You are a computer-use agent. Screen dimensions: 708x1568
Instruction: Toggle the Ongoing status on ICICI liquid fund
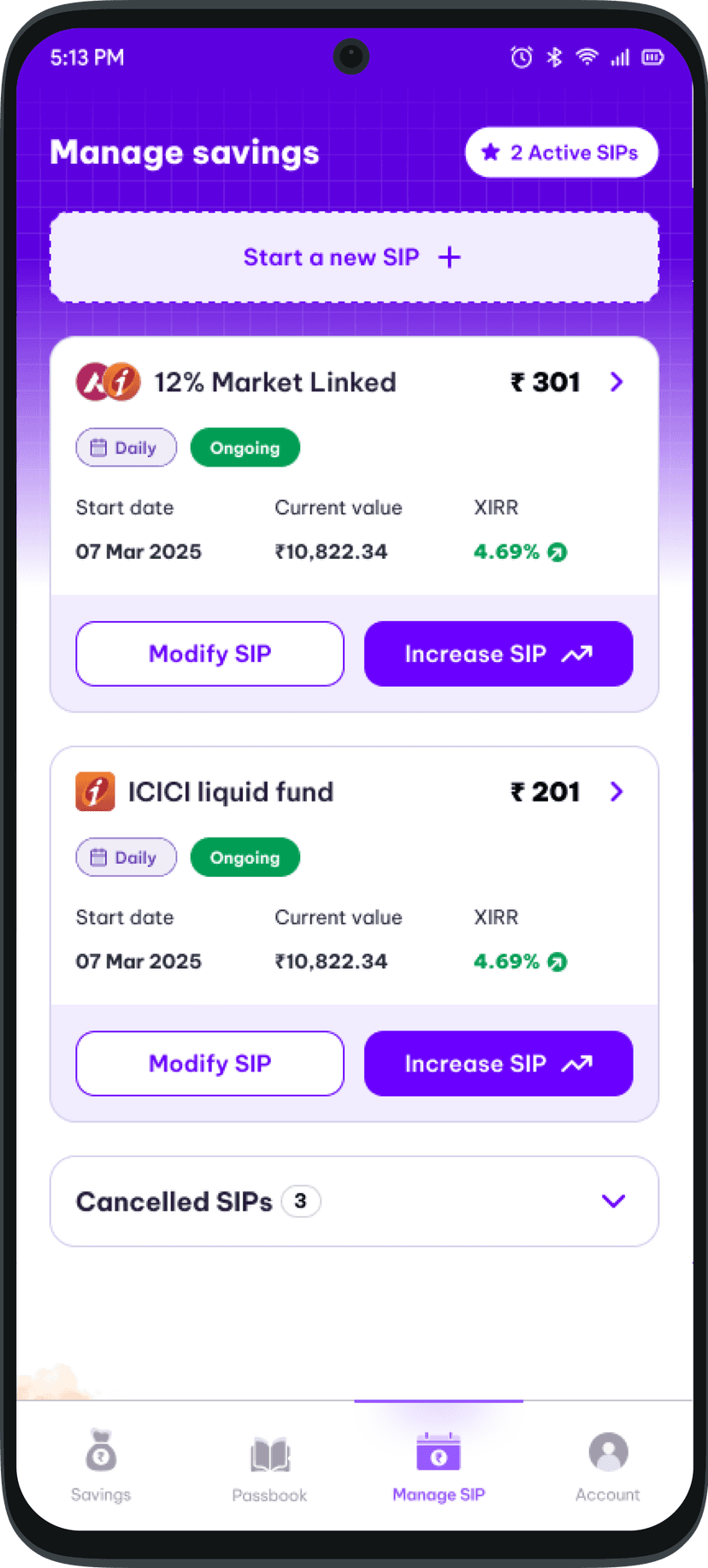point(245,857)
